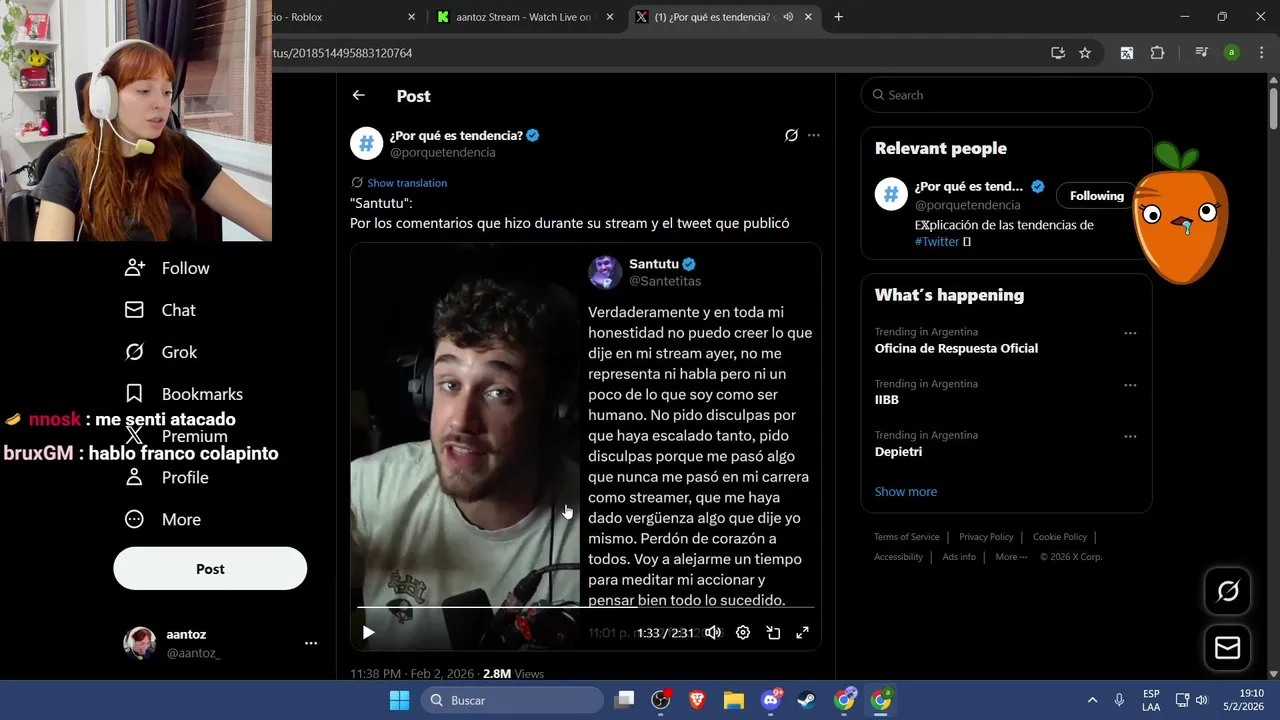The width and height of the screenshot is (1280, 720).
Task: Open Grok icon beside the post menu
Action: (x=791, y=135)
